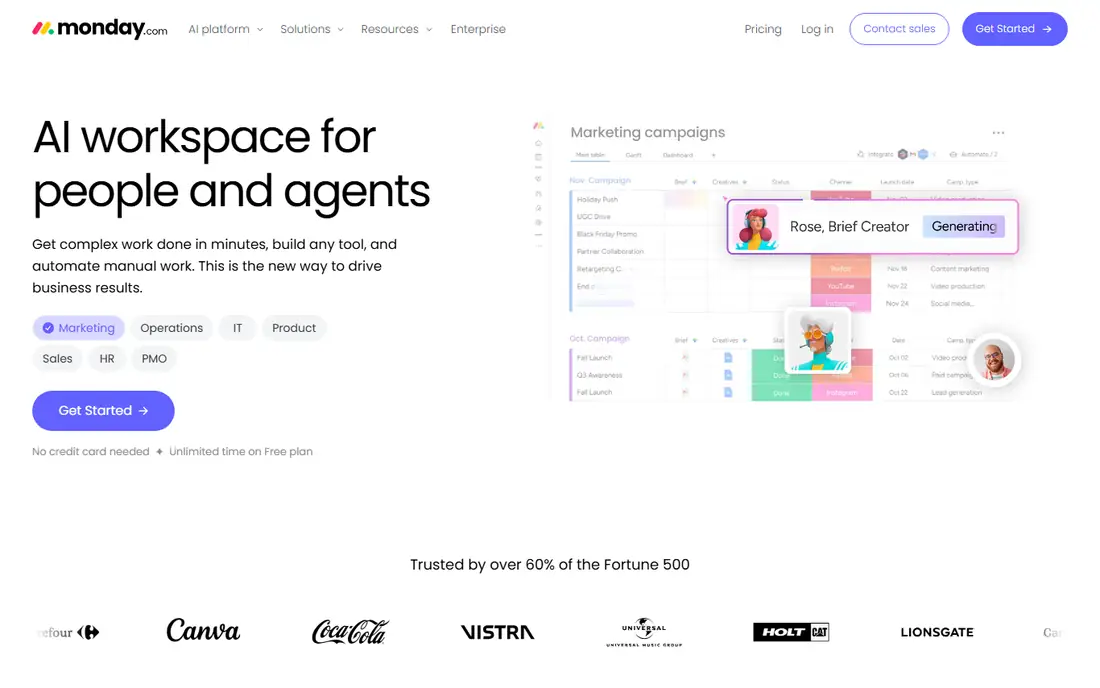Open the three-dot menu beside Marketing campaigns
1100x688 pixels.
(998, 133)
